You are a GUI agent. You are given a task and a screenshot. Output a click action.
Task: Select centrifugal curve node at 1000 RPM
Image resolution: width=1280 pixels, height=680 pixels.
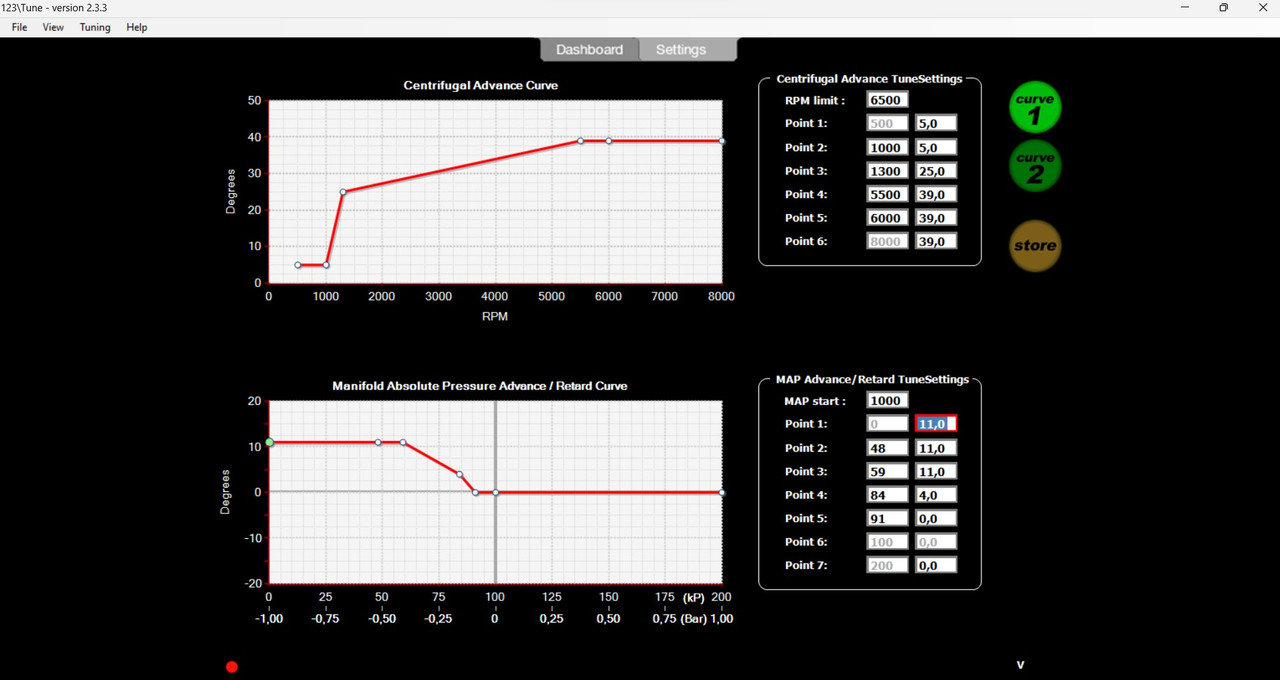[x=326, y=265]
